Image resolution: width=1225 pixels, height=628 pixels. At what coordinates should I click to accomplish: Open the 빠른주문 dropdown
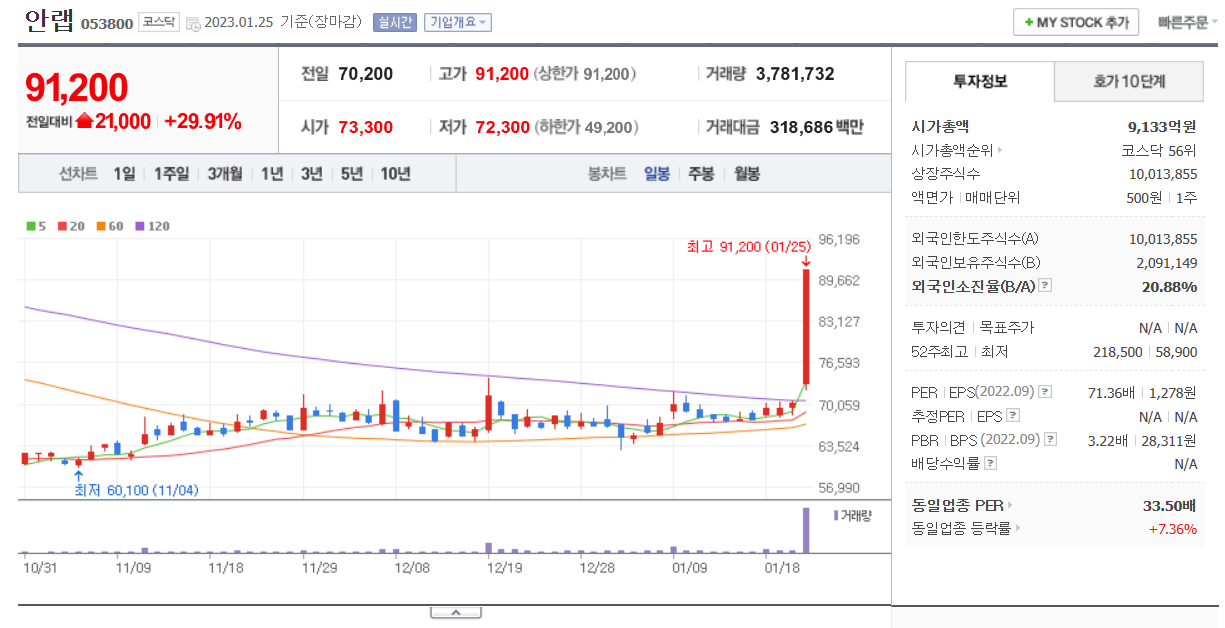(1188, 22)
